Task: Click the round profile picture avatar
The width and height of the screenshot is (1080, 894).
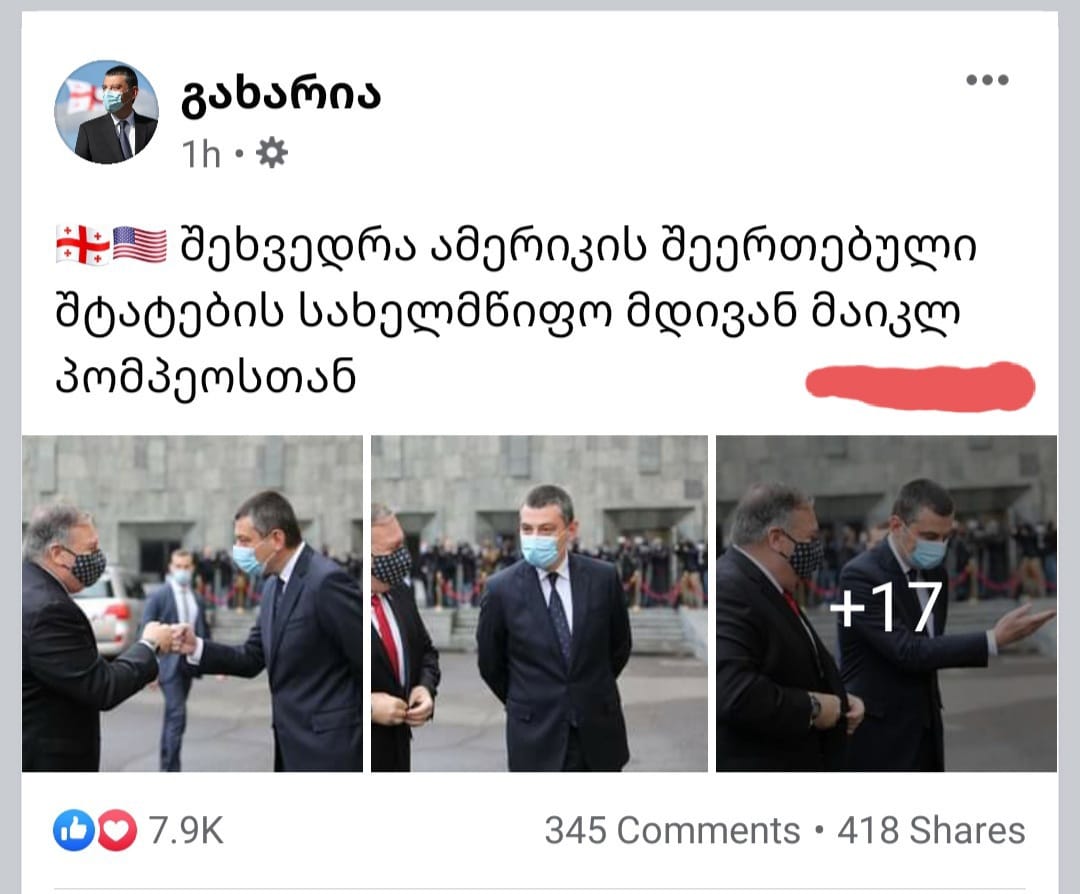Action: (x=107, y=112)
